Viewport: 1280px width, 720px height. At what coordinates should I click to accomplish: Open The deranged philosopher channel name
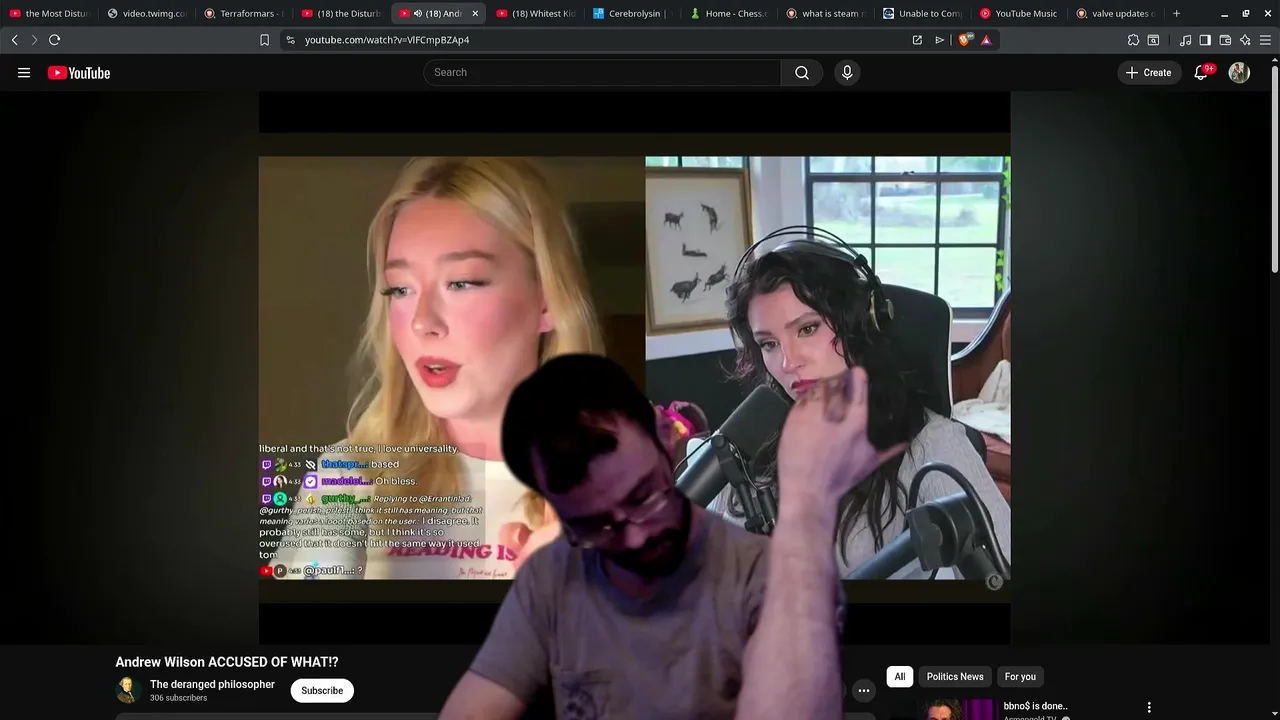tap(212, 685)
